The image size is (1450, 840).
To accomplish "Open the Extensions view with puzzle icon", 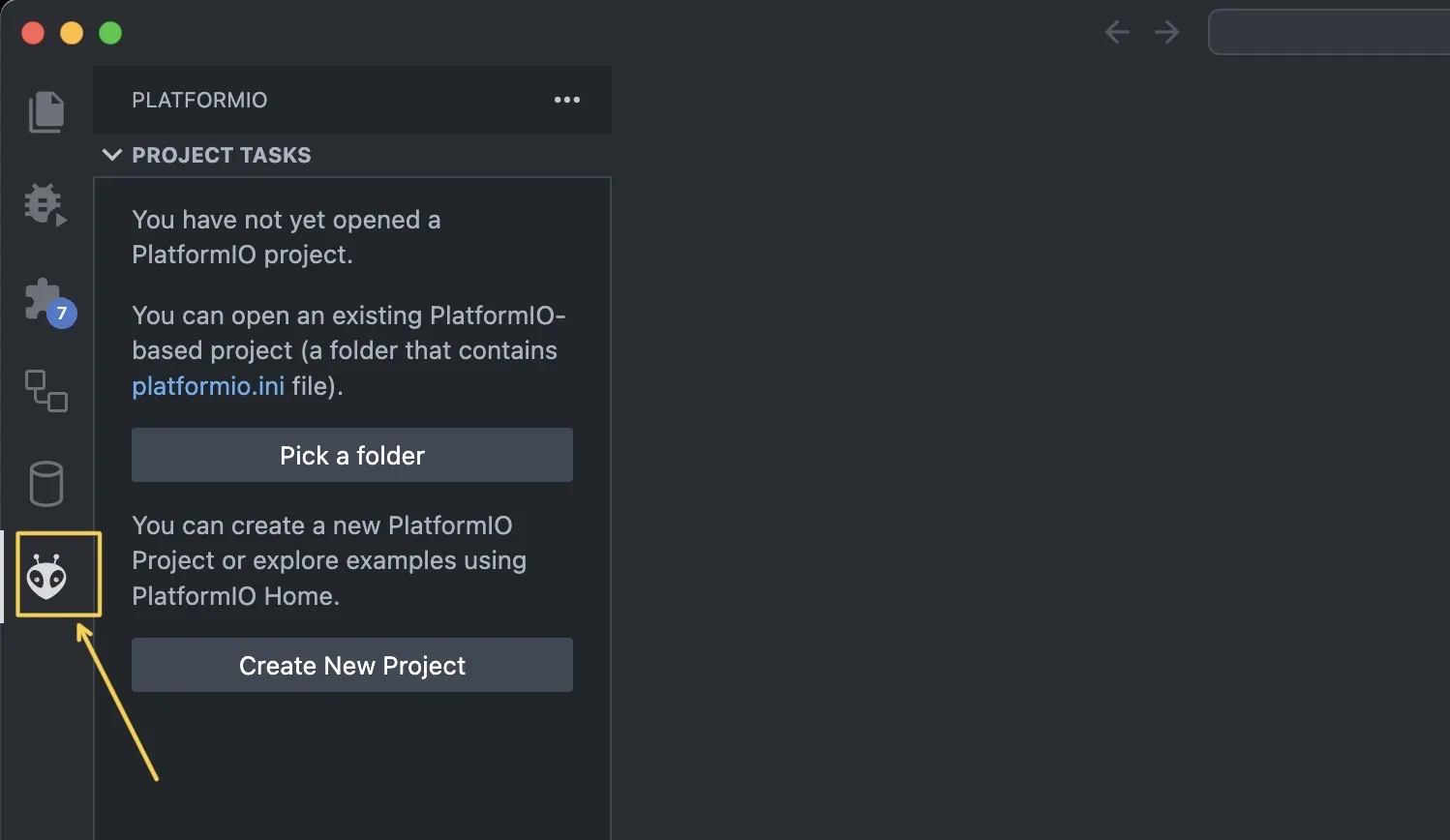I will [x=45, y=300].
